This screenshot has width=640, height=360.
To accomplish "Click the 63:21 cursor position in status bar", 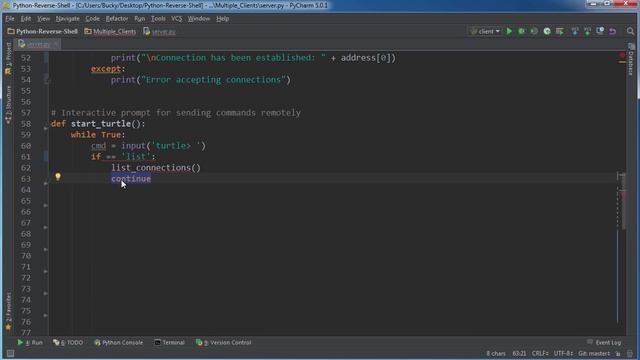I will (519, 353).
